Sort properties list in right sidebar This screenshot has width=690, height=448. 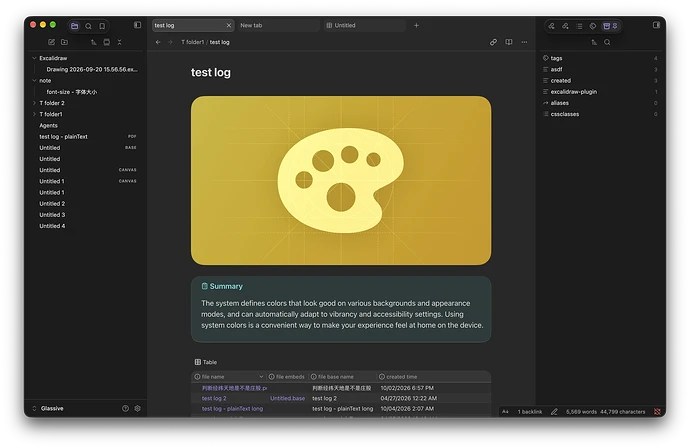[x=594, y=42]
